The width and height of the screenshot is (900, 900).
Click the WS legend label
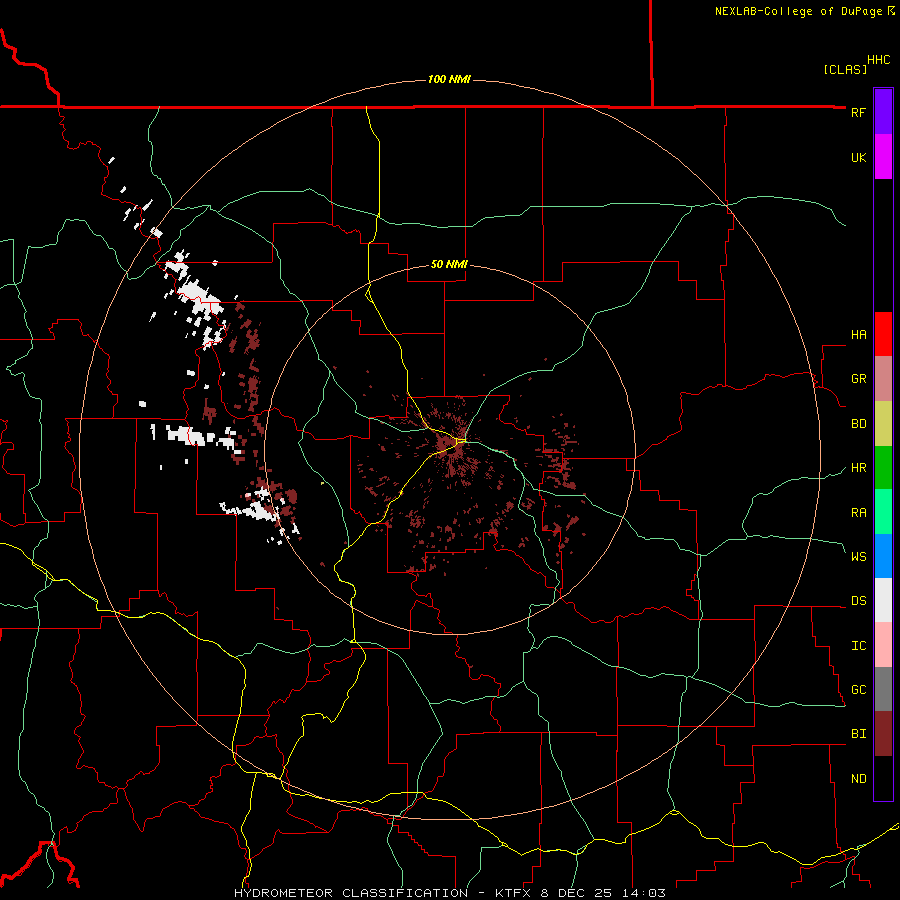coord(858,557)
